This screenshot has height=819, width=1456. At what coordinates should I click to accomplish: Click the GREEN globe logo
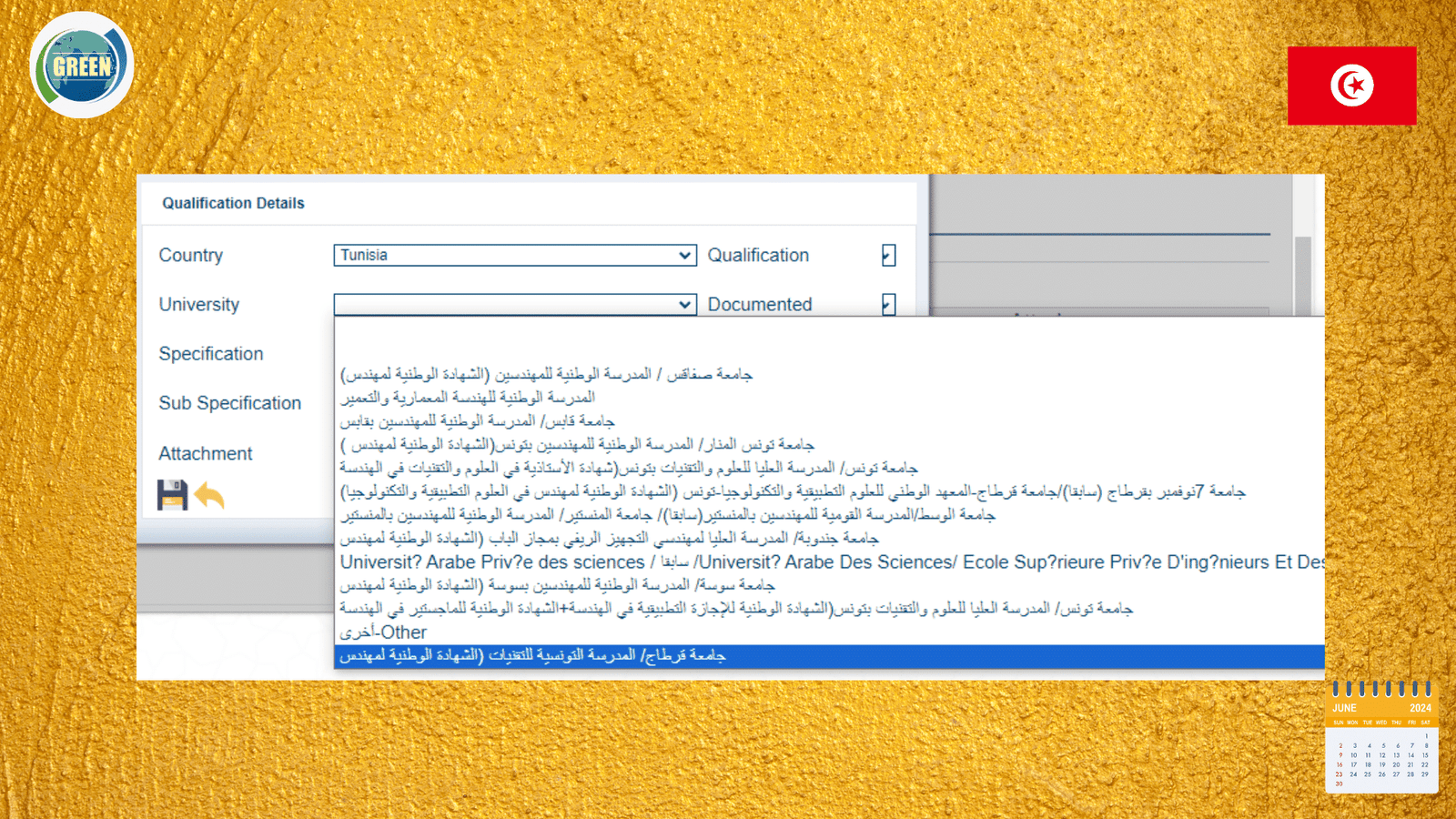pyautogui.click(x=82, y=66)
